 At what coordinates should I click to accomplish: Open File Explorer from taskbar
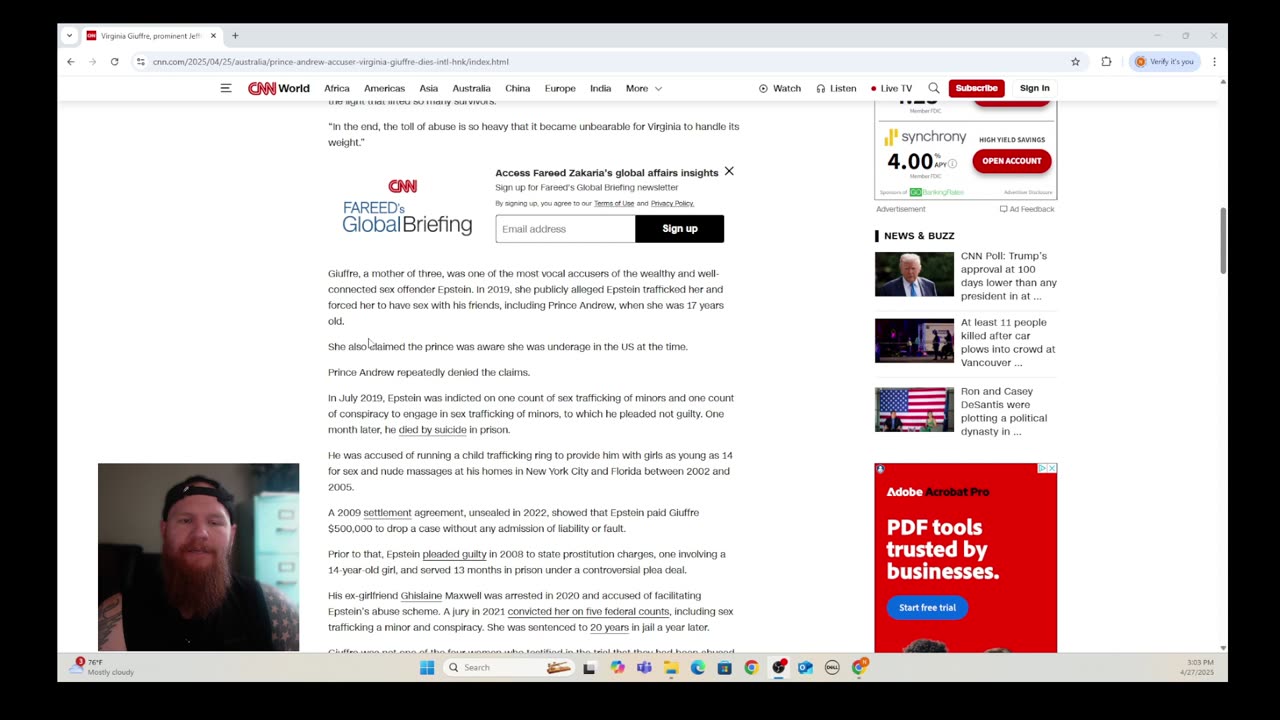671,667
